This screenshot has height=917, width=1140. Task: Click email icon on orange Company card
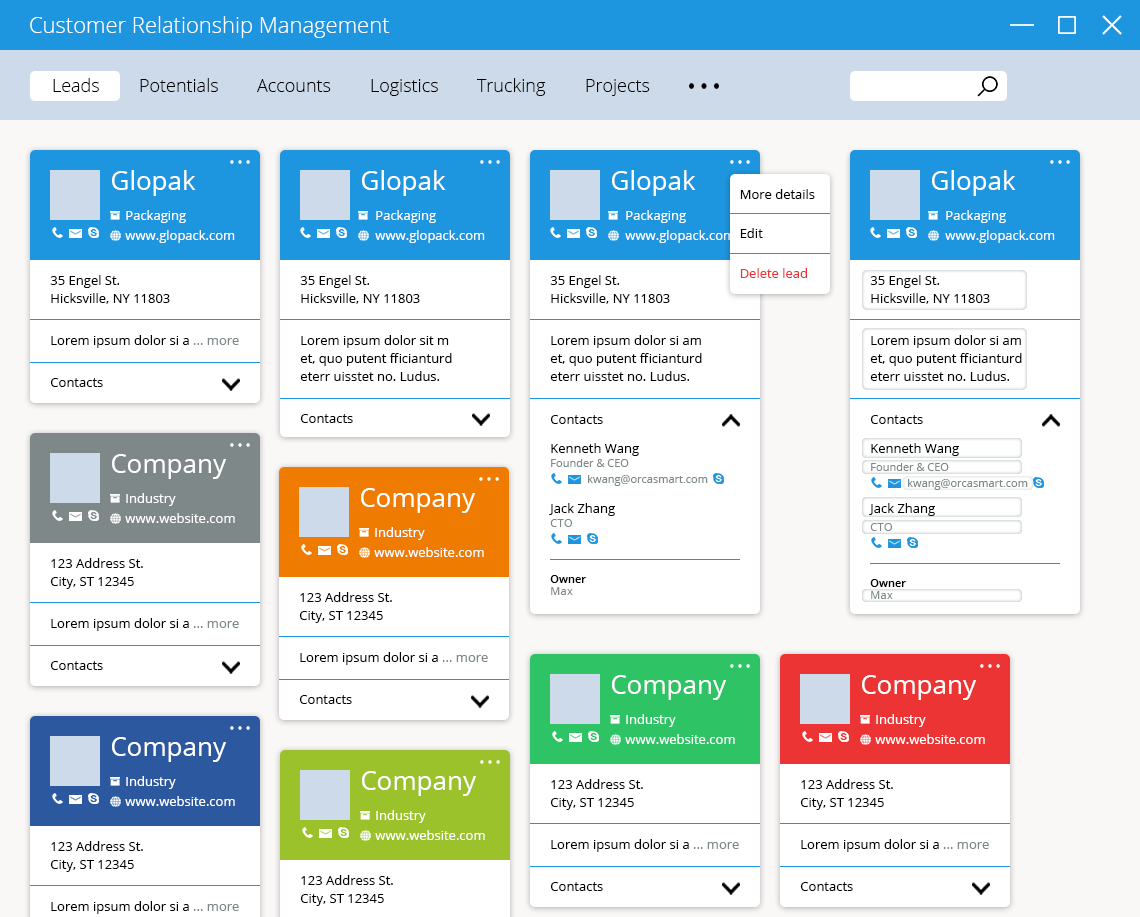click(x=324, y=550)
